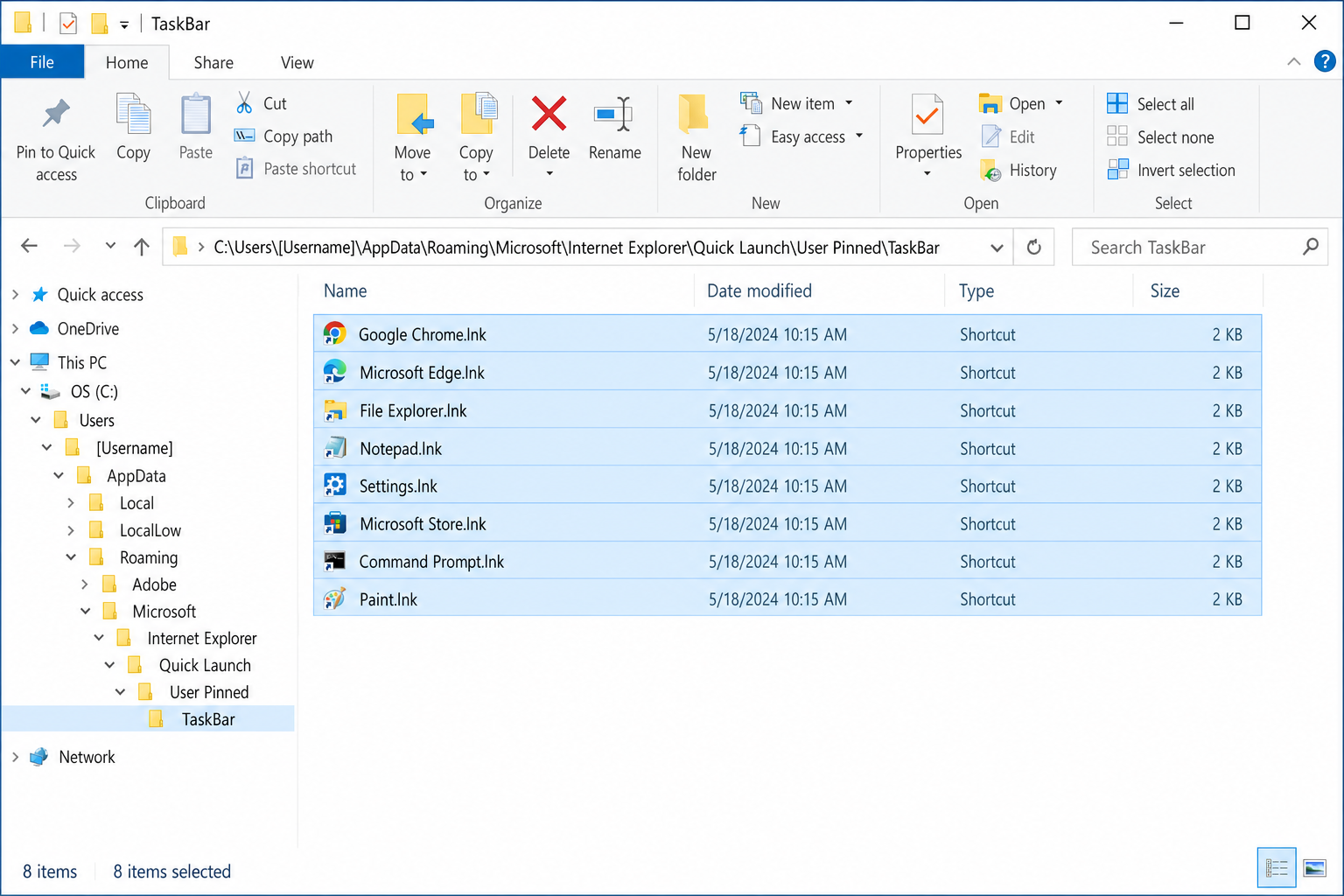Click the Edit button in the Open group
This screenshot has height=896, width=1344.
(x=1008, y=136)
